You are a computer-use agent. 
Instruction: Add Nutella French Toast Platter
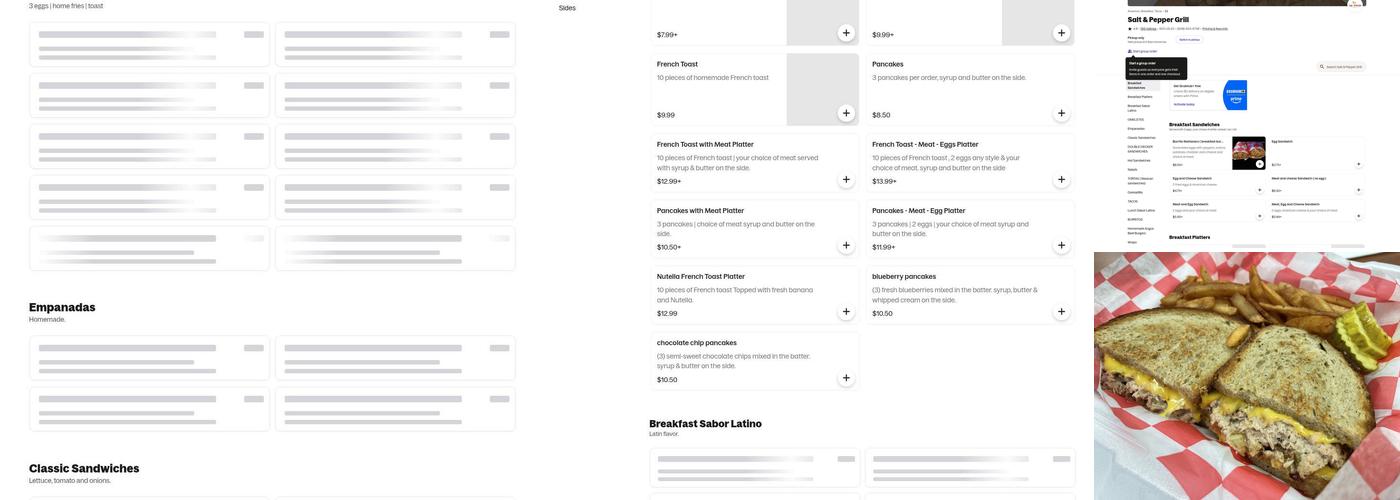tap(846, 312)
